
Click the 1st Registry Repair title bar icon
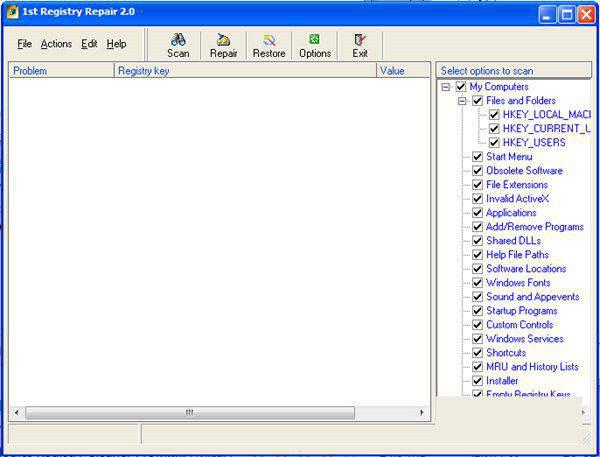(13, 12)
